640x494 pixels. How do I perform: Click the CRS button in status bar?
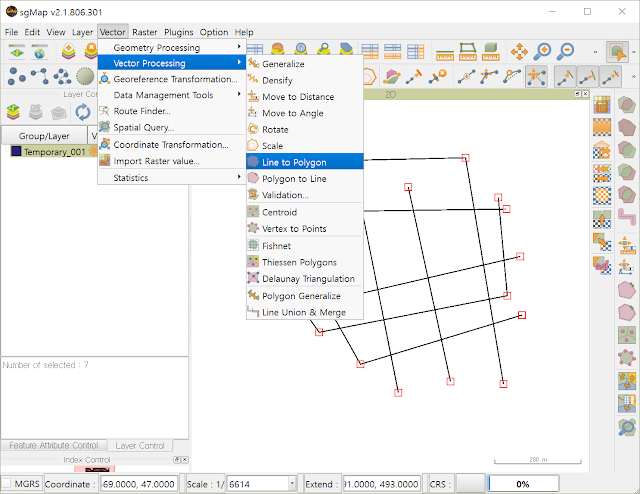(x=471, y=484)
